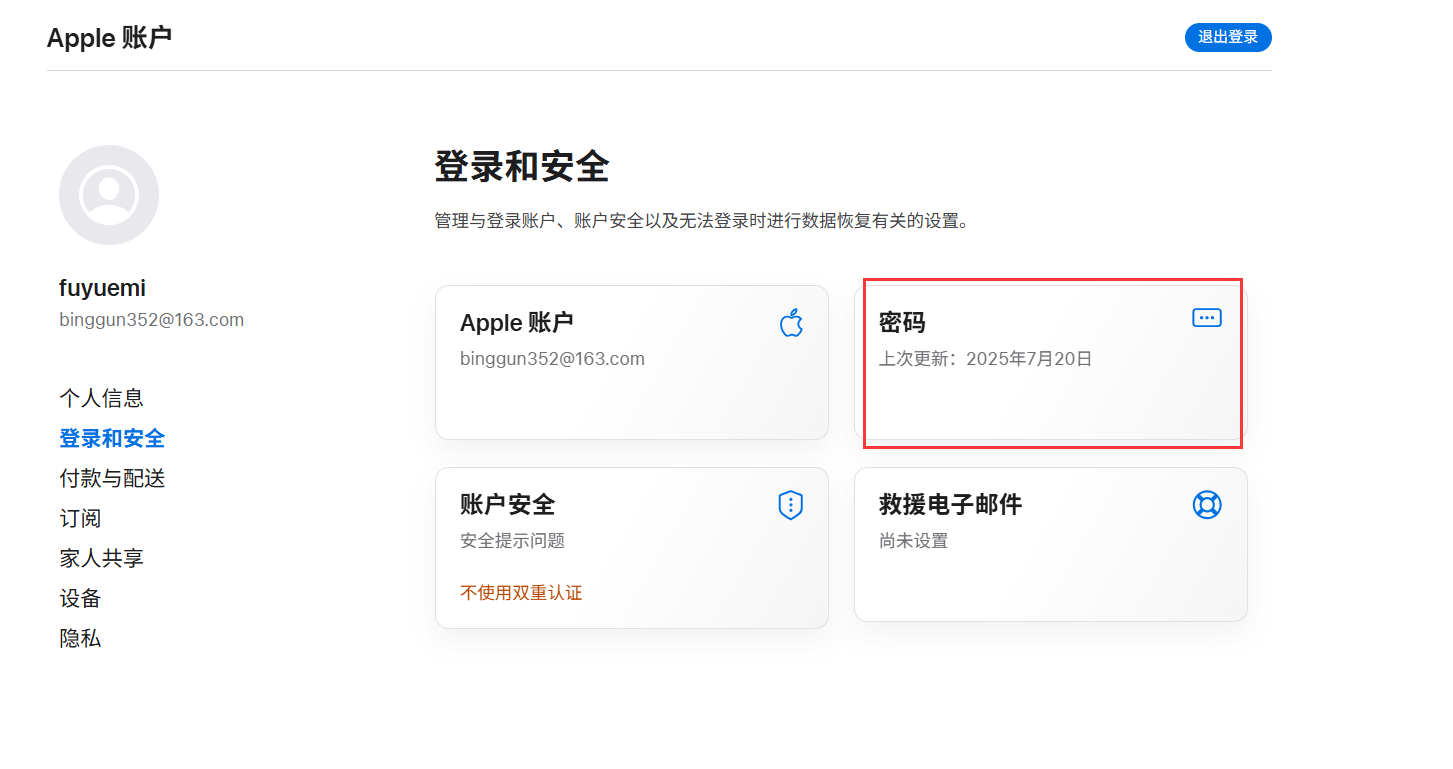The width and height of the screenshot is (1453, 769).
Task: Open 家人共享 in the sidebar
Action: 101,558
